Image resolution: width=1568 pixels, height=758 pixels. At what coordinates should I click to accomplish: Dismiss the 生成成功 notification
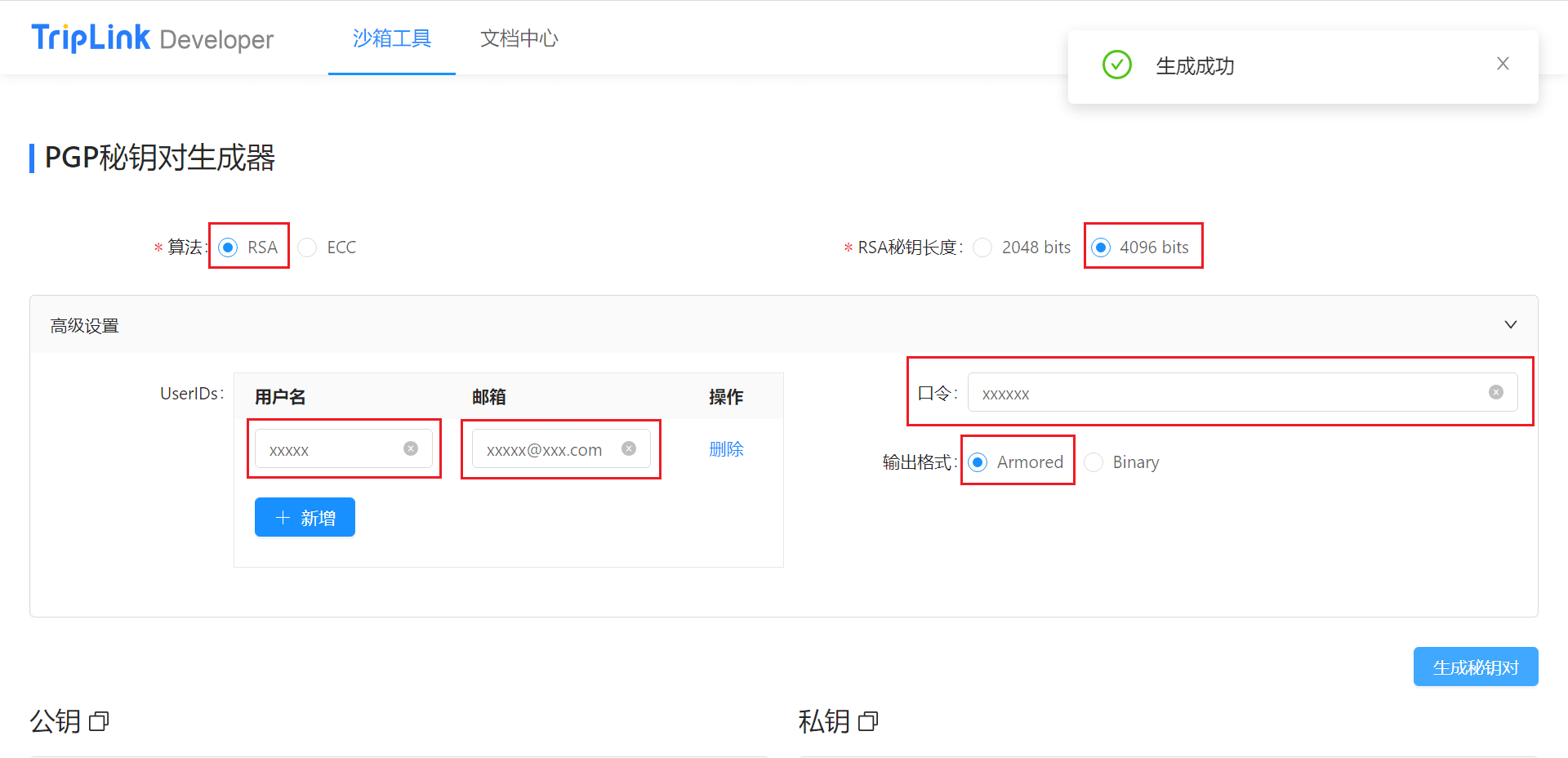point(1503,64)
